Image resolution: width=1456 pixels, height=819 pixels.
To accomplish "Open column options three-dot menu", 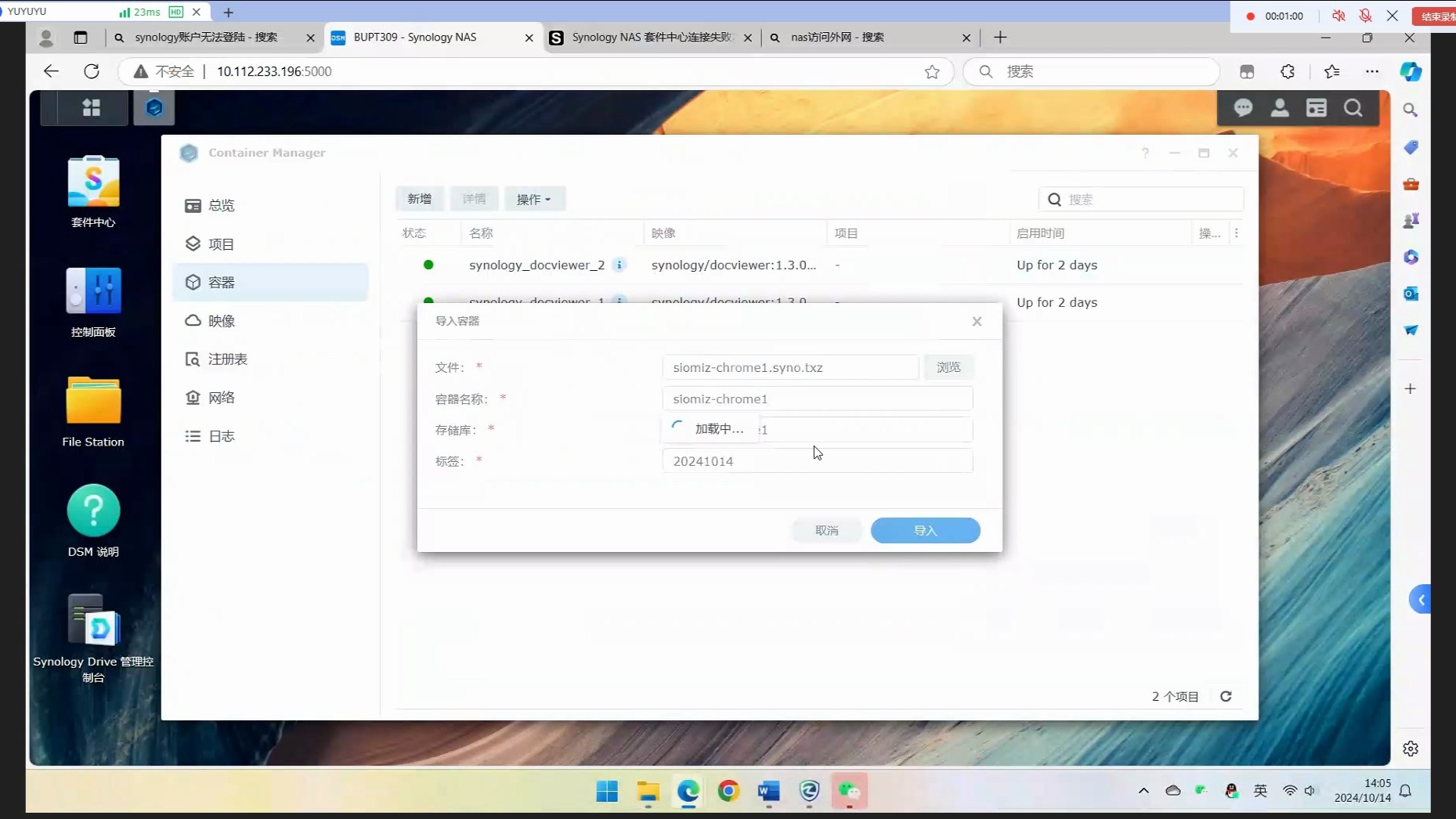I will coord(1237,233).
